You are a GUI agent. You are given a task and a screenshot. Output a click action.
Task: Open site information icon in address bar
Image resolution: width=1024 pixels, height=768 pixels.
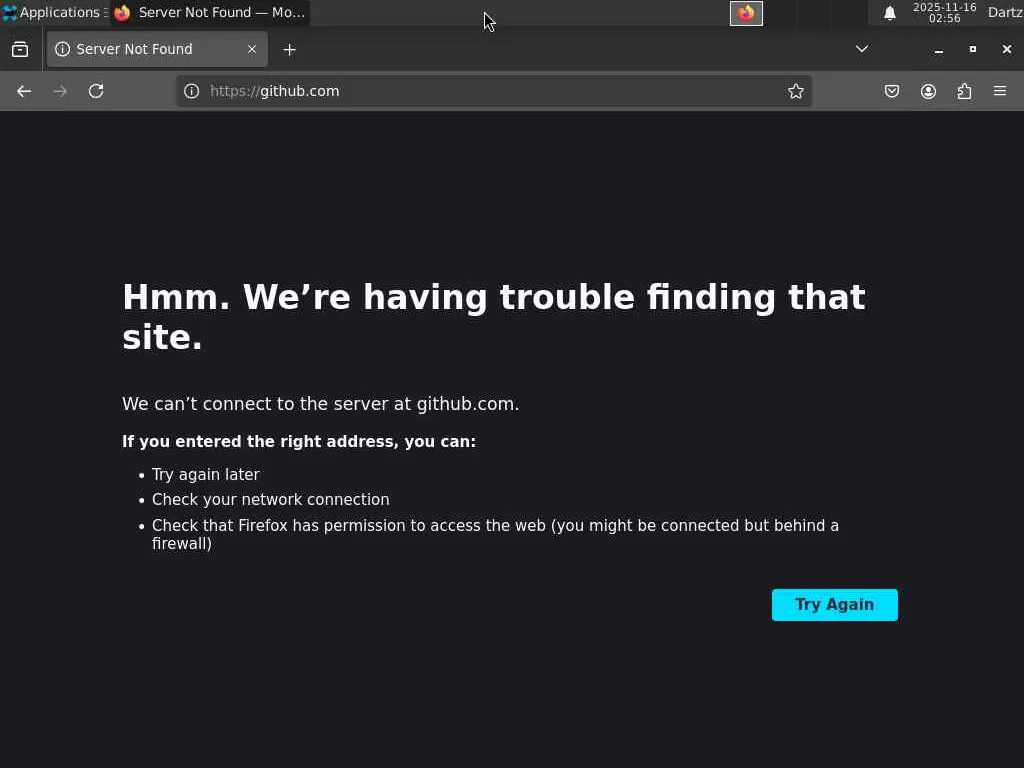(x=191, y=91)
